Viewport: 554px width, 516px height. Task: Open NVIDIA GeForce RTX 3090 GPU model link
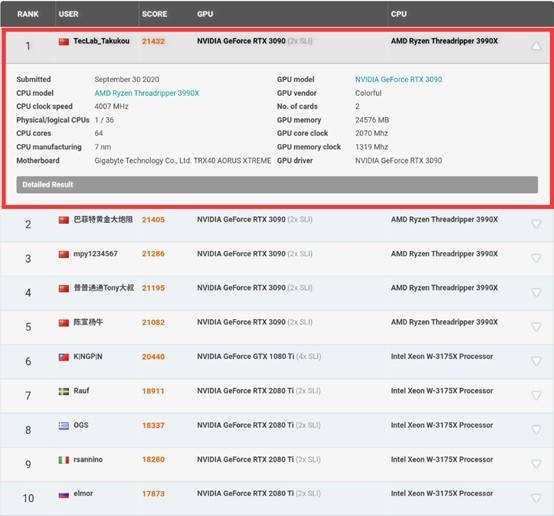coord(399,79)
